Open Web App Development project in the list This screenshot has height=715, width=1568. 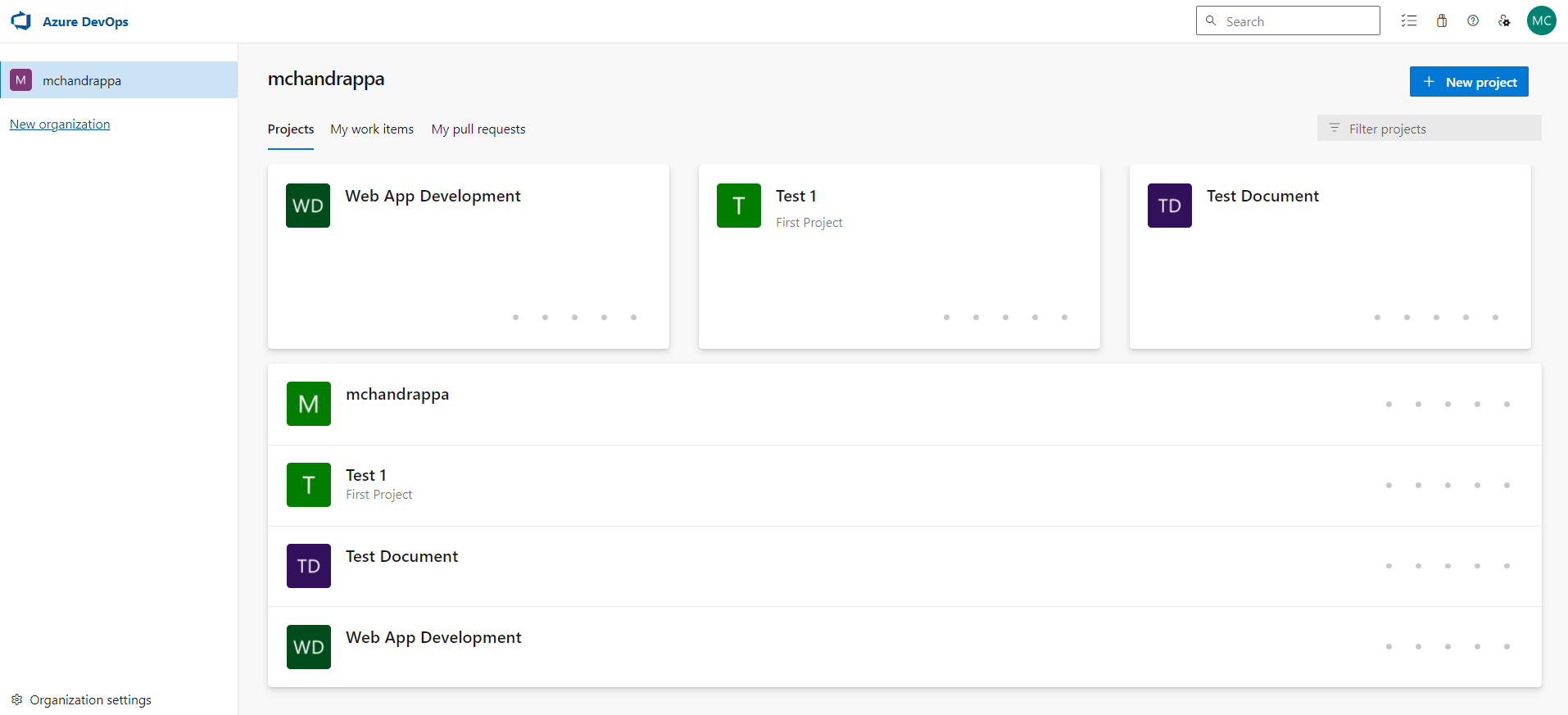pos(433,638)
